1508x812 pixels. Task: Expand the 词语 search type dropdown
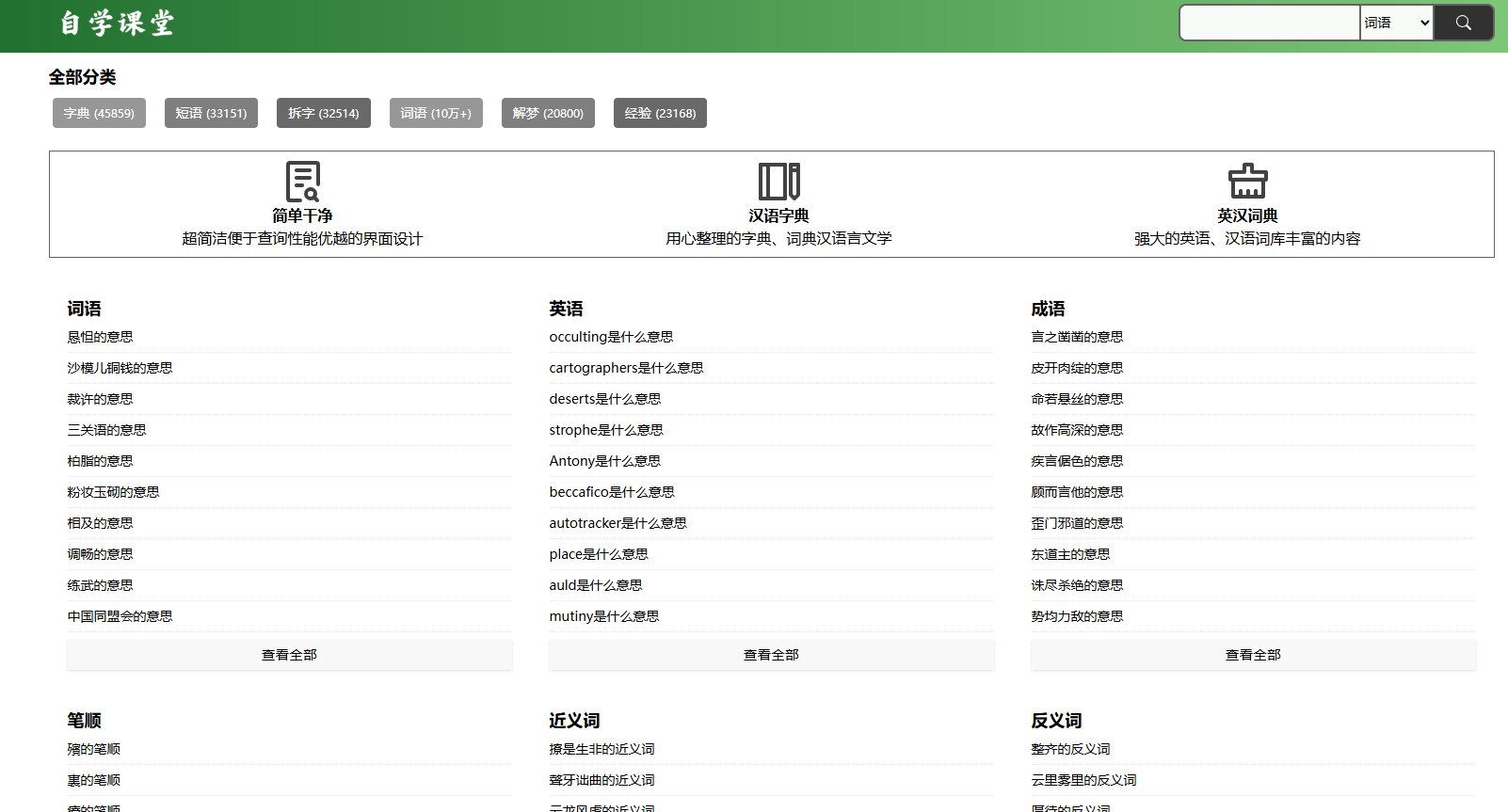pyautogui.click(x=1396, y=23)
